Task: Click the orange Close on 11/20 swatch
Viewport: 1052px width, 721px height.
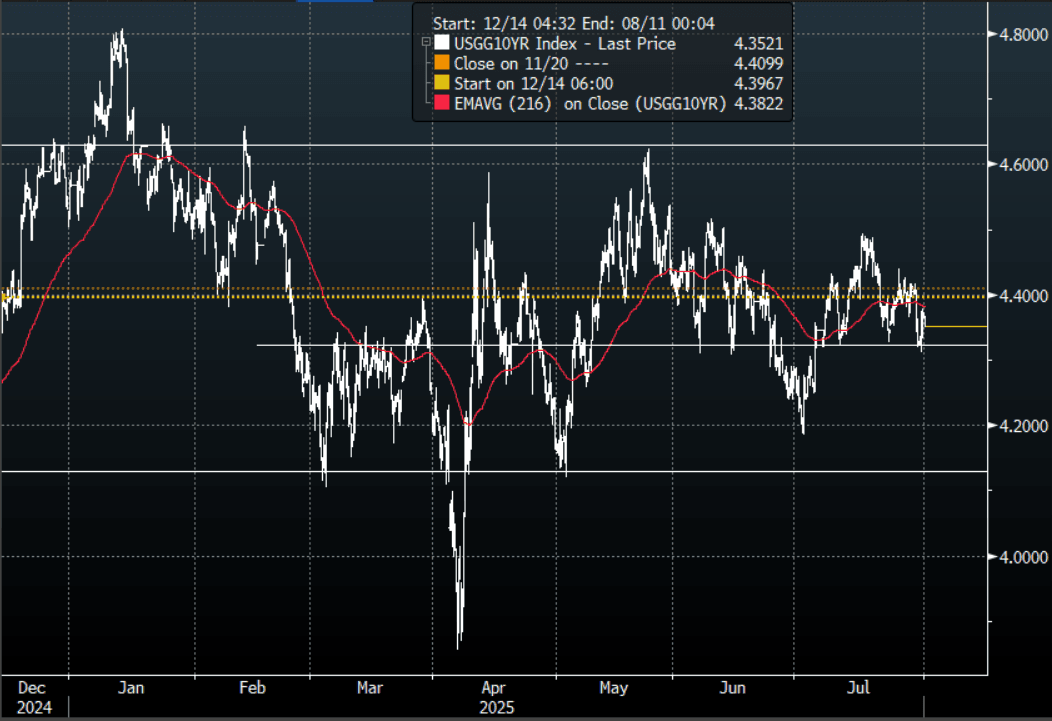Action: (x=442, y=63)
